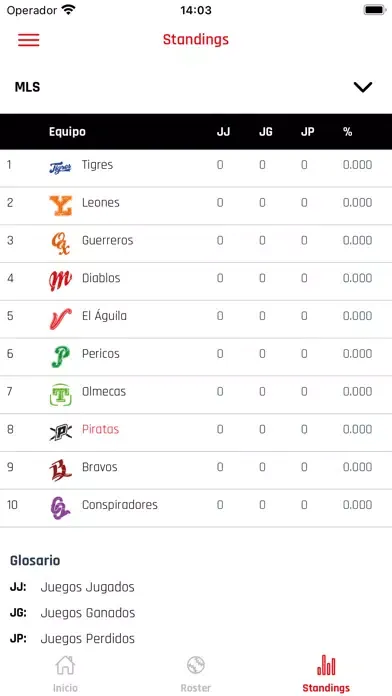Screen dimensions: 392x696
Task: Tap the Diablos M logo
Action: pyautogui.click(x=60, y=281)
